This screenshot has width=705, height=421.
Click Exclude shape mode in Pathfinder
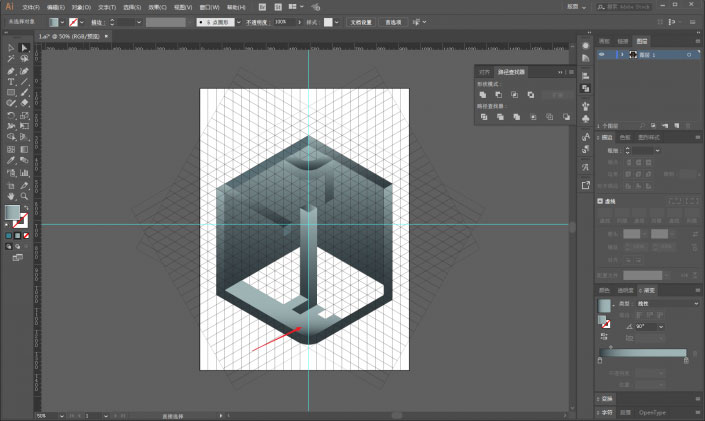pyautogui.click(x=531, y=94)
